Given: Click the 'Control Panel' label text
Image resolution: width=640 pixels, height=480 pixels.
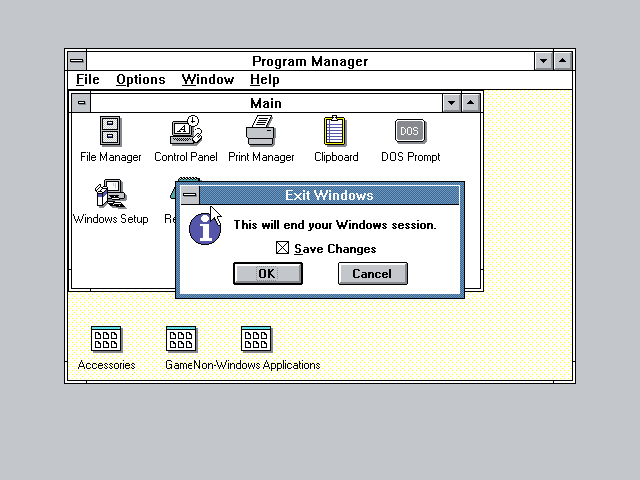Looking at the screenshot, I should tap(186, 157).
